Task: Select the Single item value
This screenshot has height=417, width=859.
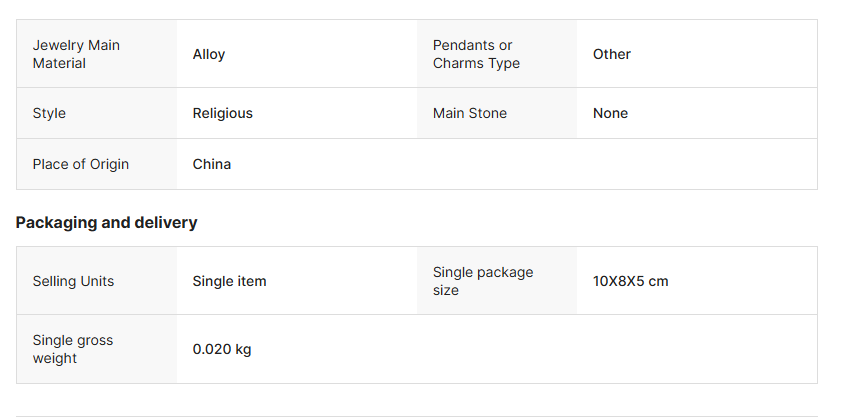Action: coord(230,281)
